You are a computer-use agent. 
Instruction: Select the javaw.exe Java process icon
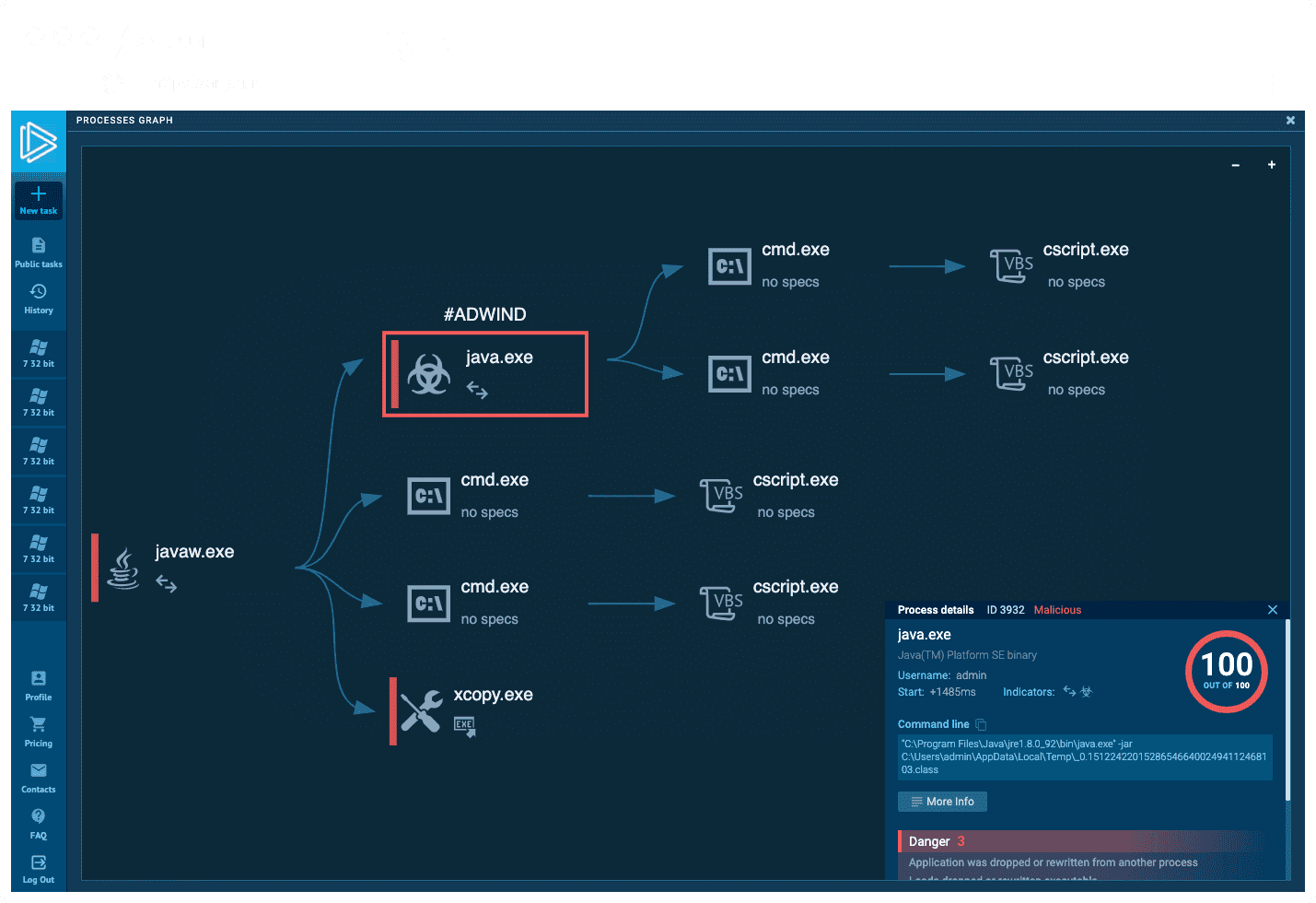[x=123, y=568]
